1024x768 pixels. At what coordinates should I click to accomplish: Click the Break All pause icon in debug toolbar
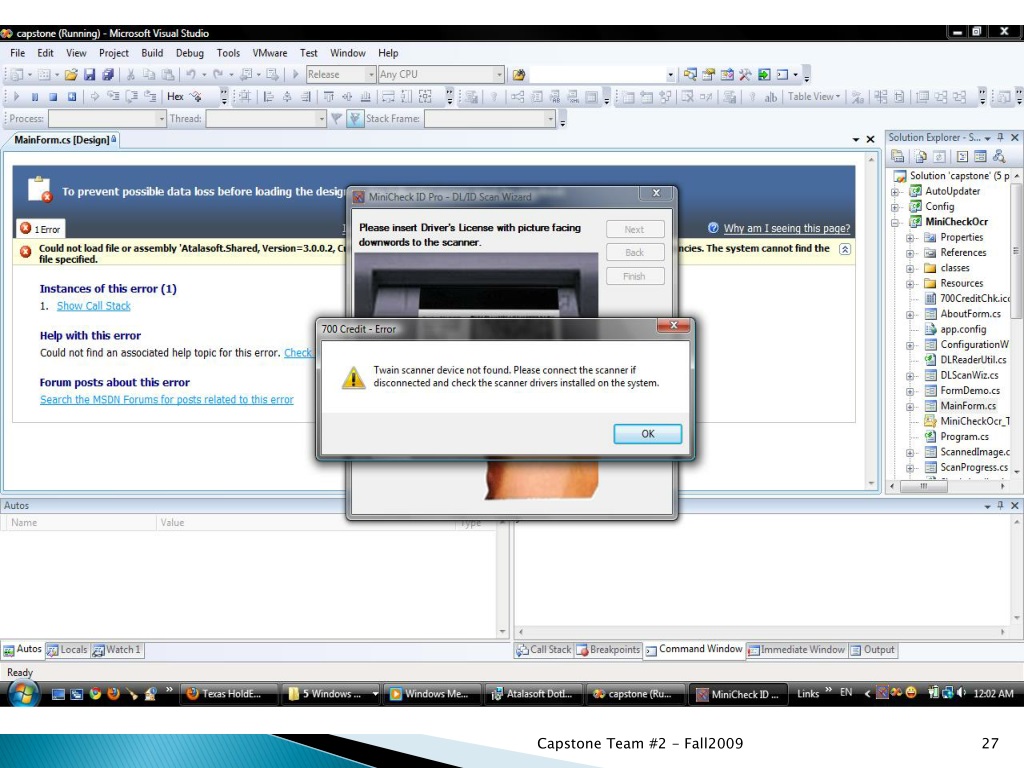(35, 97)
